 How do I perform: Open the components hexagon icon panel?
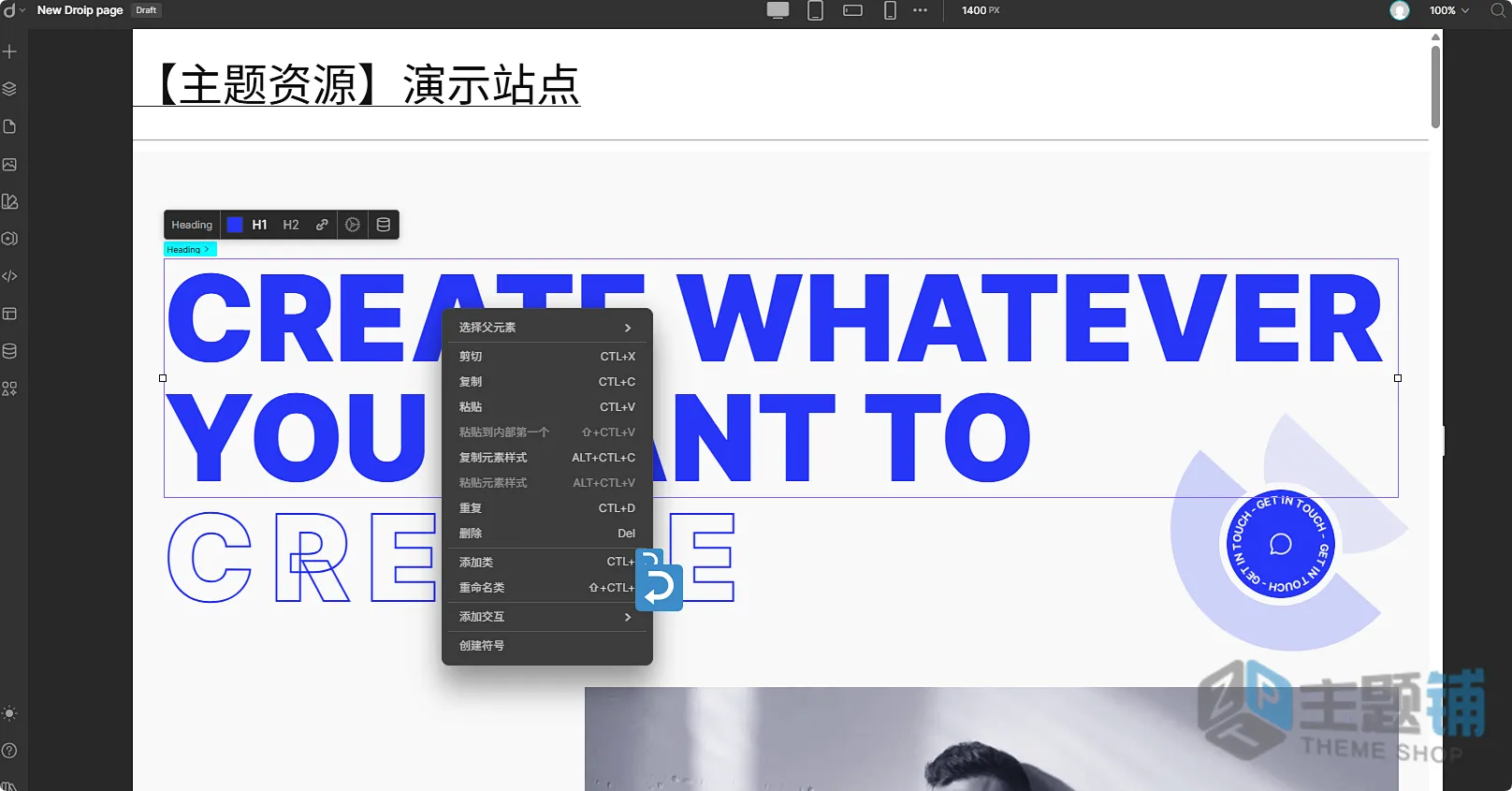pyautogui.click(x=10, y=239)
